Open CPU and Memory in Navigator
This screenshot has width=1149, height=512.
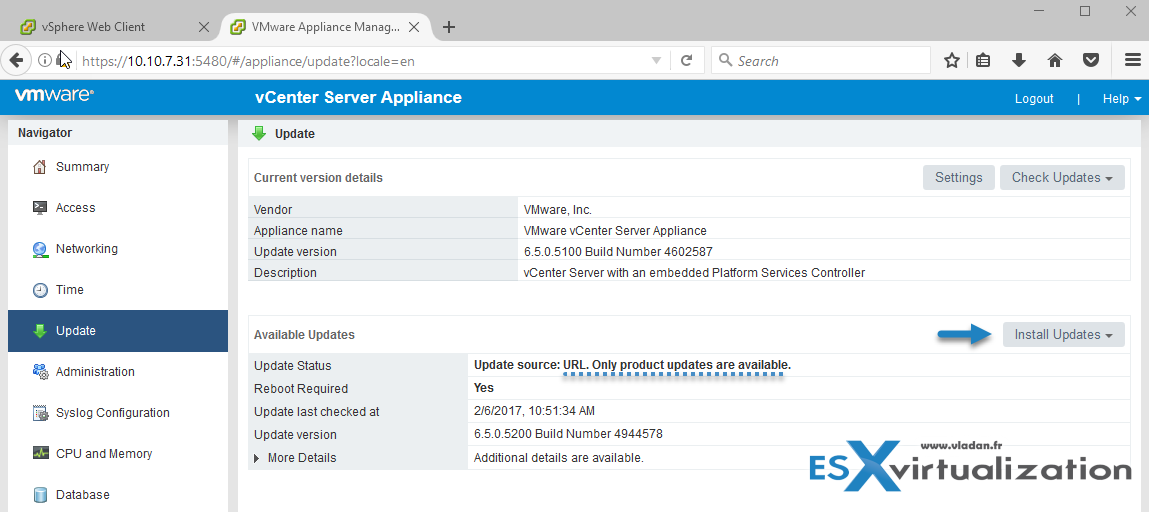tap(118, 454)
